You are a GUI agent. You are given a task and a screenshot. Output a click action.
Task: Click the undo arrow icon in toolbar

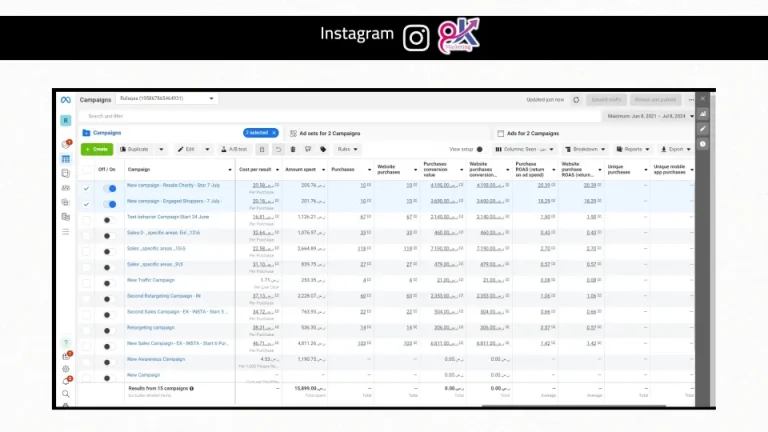pos(278,149)
